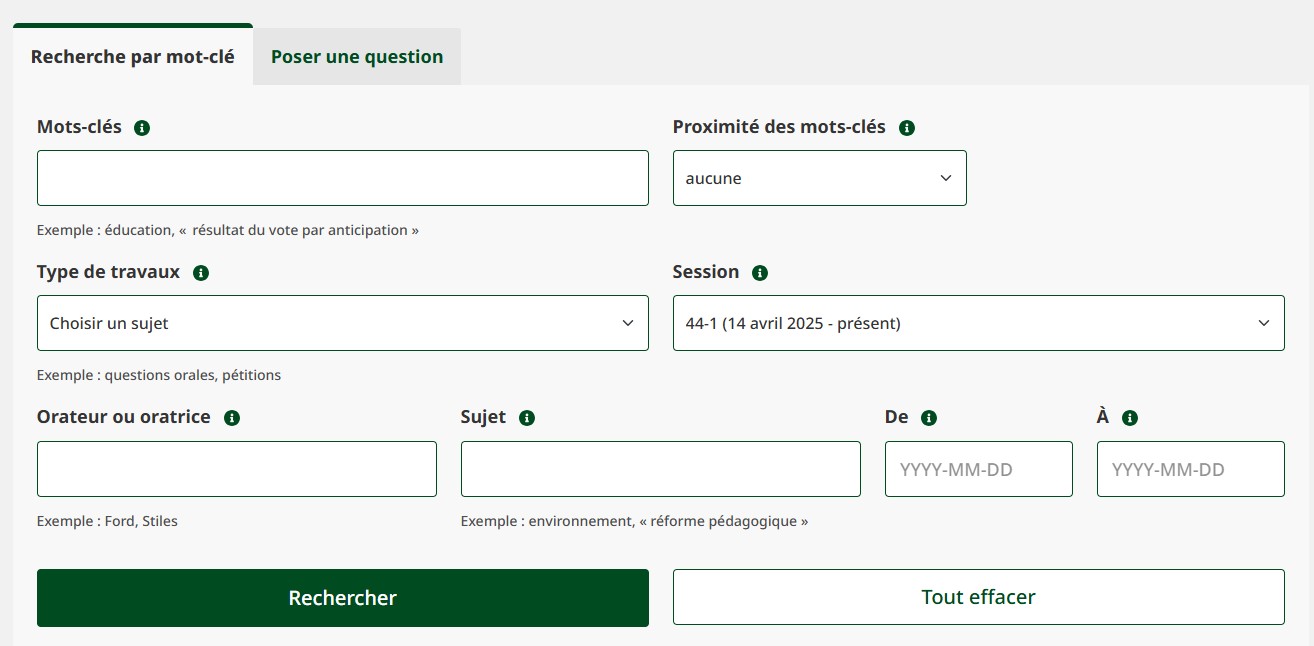Click the info icon next to Type de travaux
The image size is (1314, 646).
[200, 272]
